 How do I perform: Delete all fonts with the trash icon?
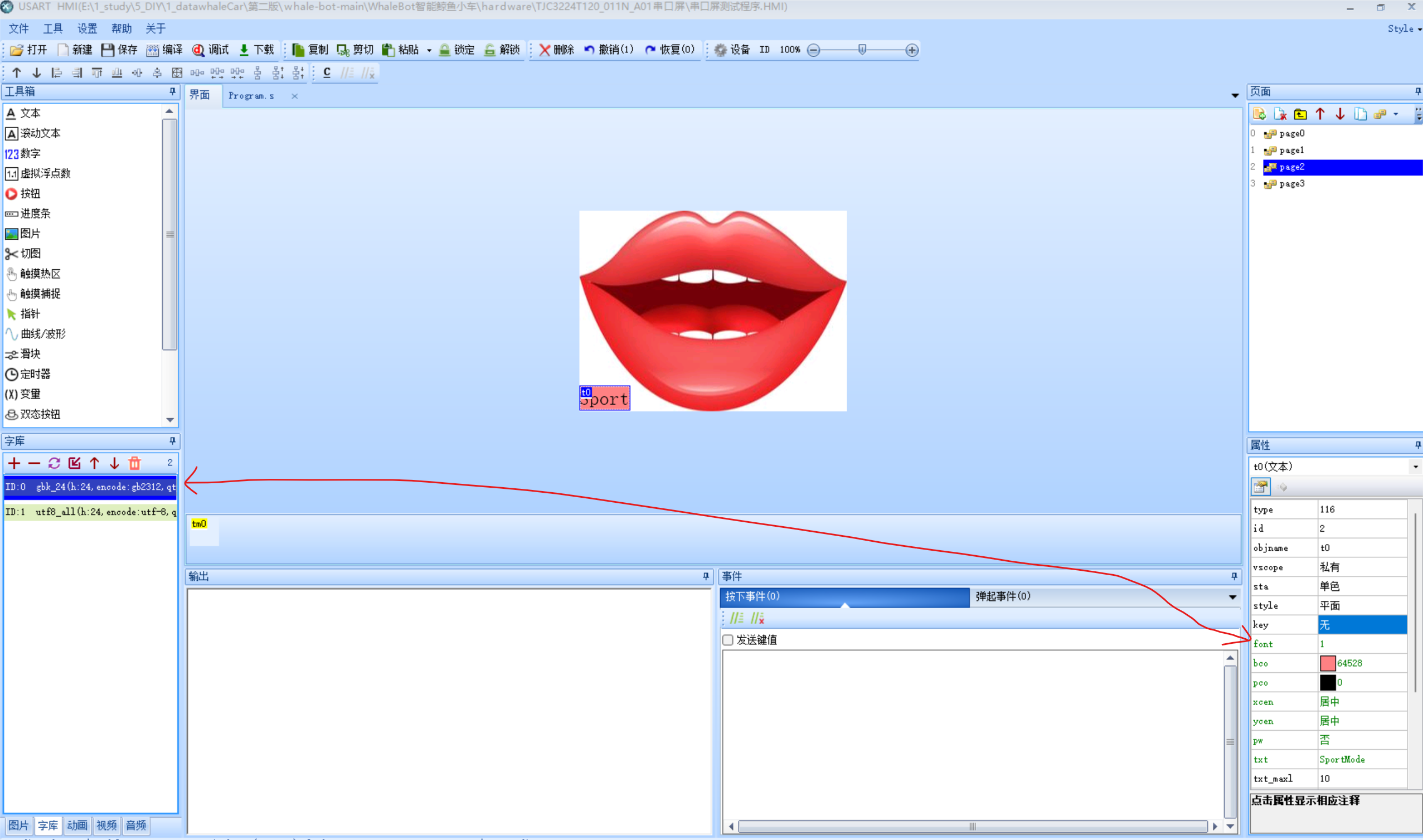tap(135, 464)
